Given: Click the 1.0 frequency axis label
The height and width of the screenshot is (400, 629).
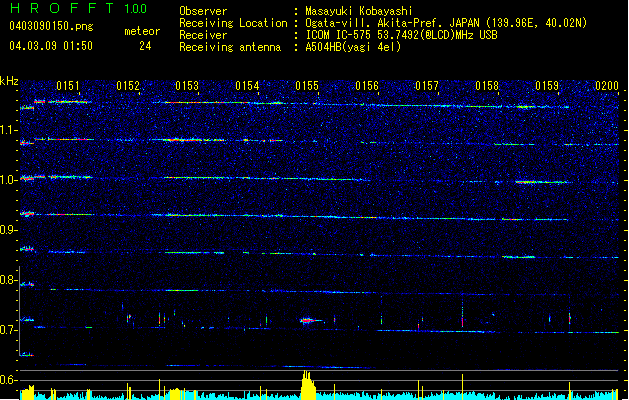Looking at the screenshot, I should tap(8, 180).
